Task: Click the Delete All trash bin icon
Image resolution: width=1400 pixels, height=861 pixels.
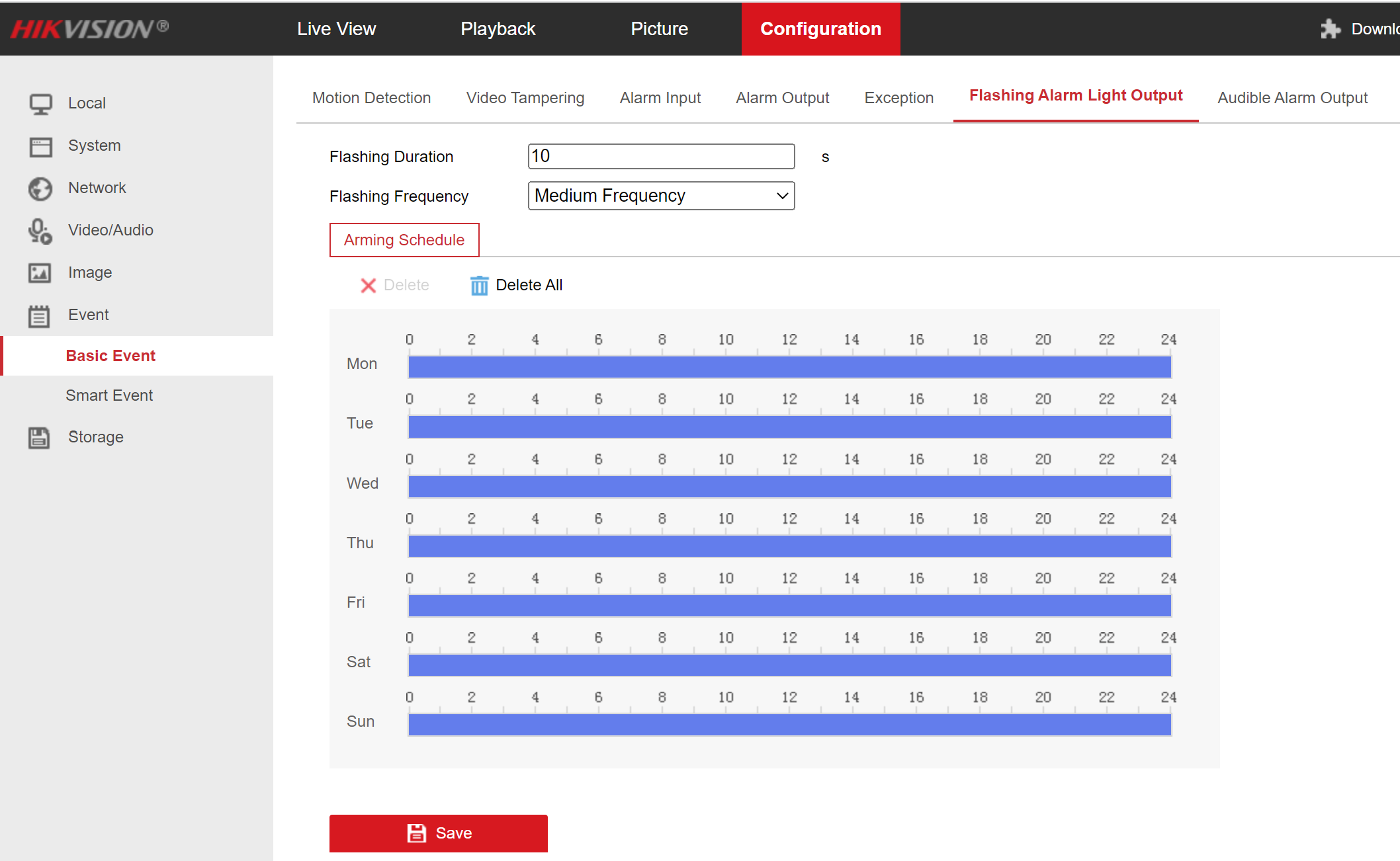Action: coord(479,285)
